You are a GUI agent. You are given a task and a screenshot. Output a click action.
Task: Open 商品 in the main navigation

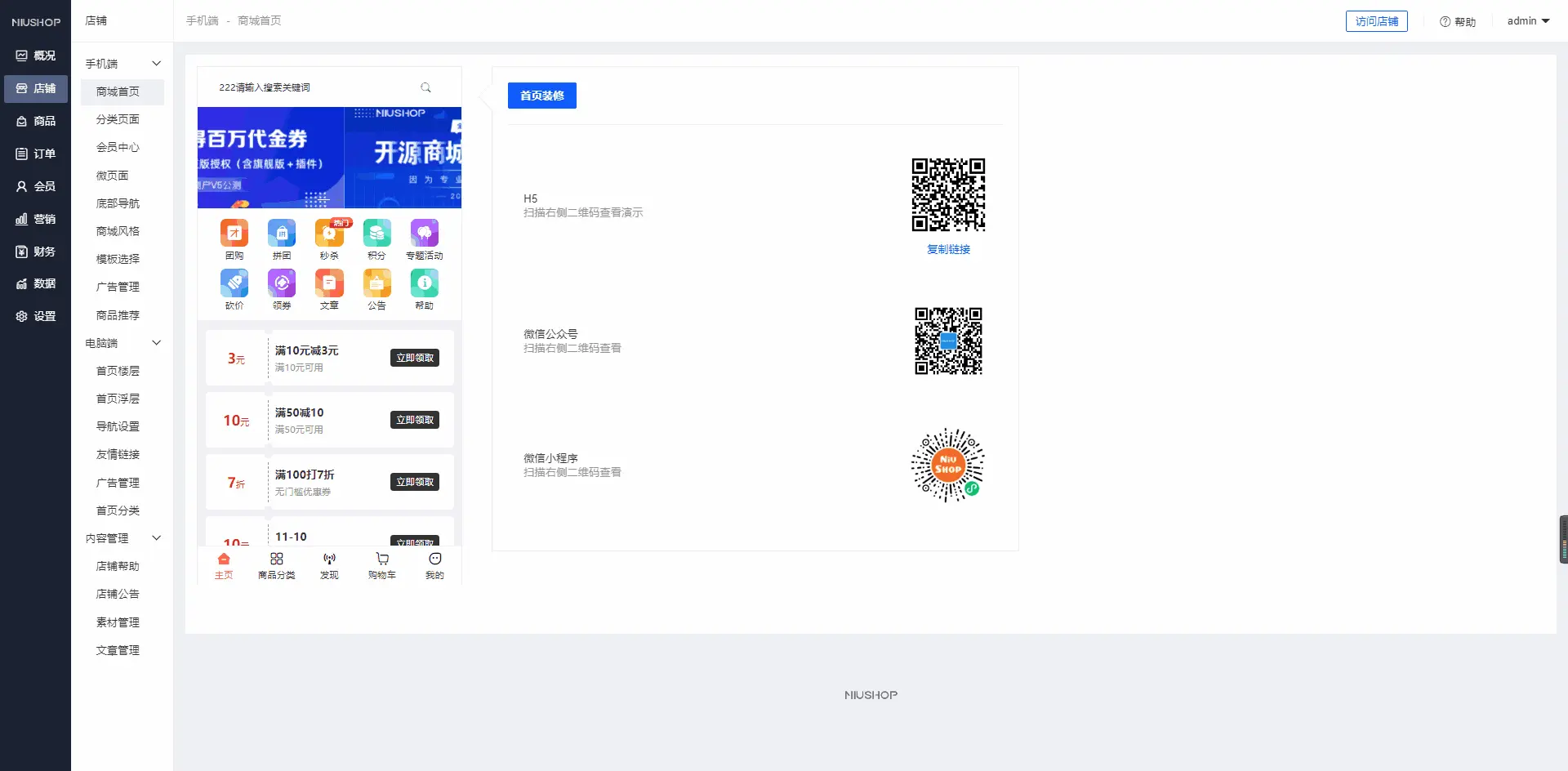pos(36,121)
